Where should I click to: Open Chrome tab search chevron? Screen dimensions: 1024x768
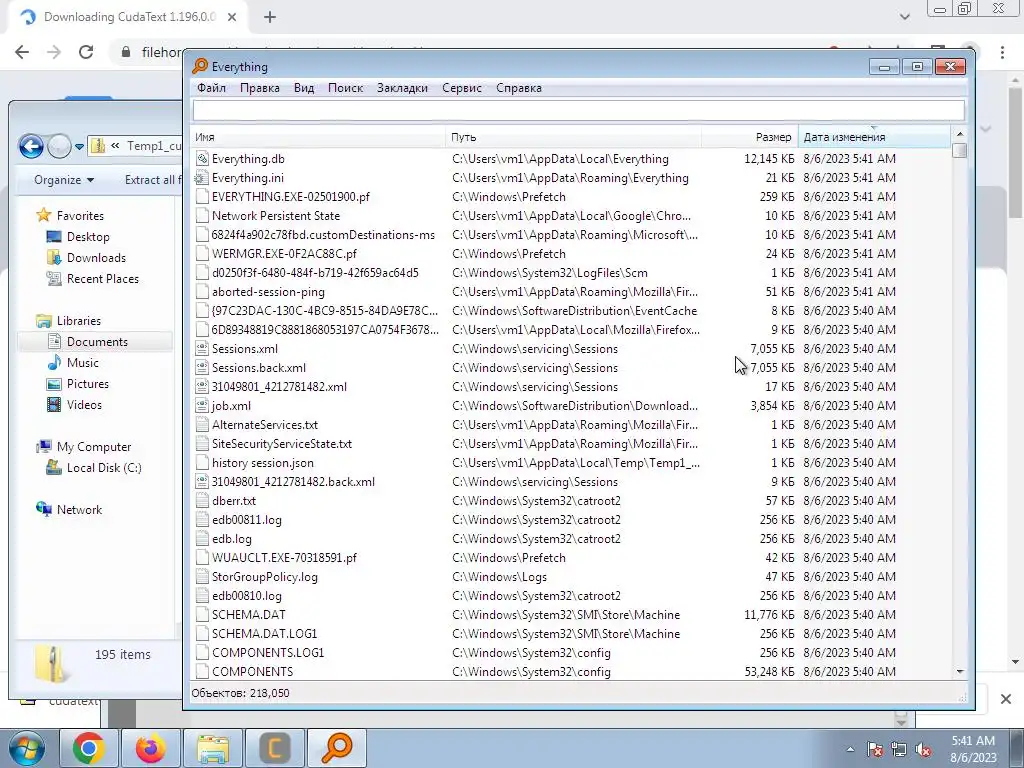[x=904, y=17]
